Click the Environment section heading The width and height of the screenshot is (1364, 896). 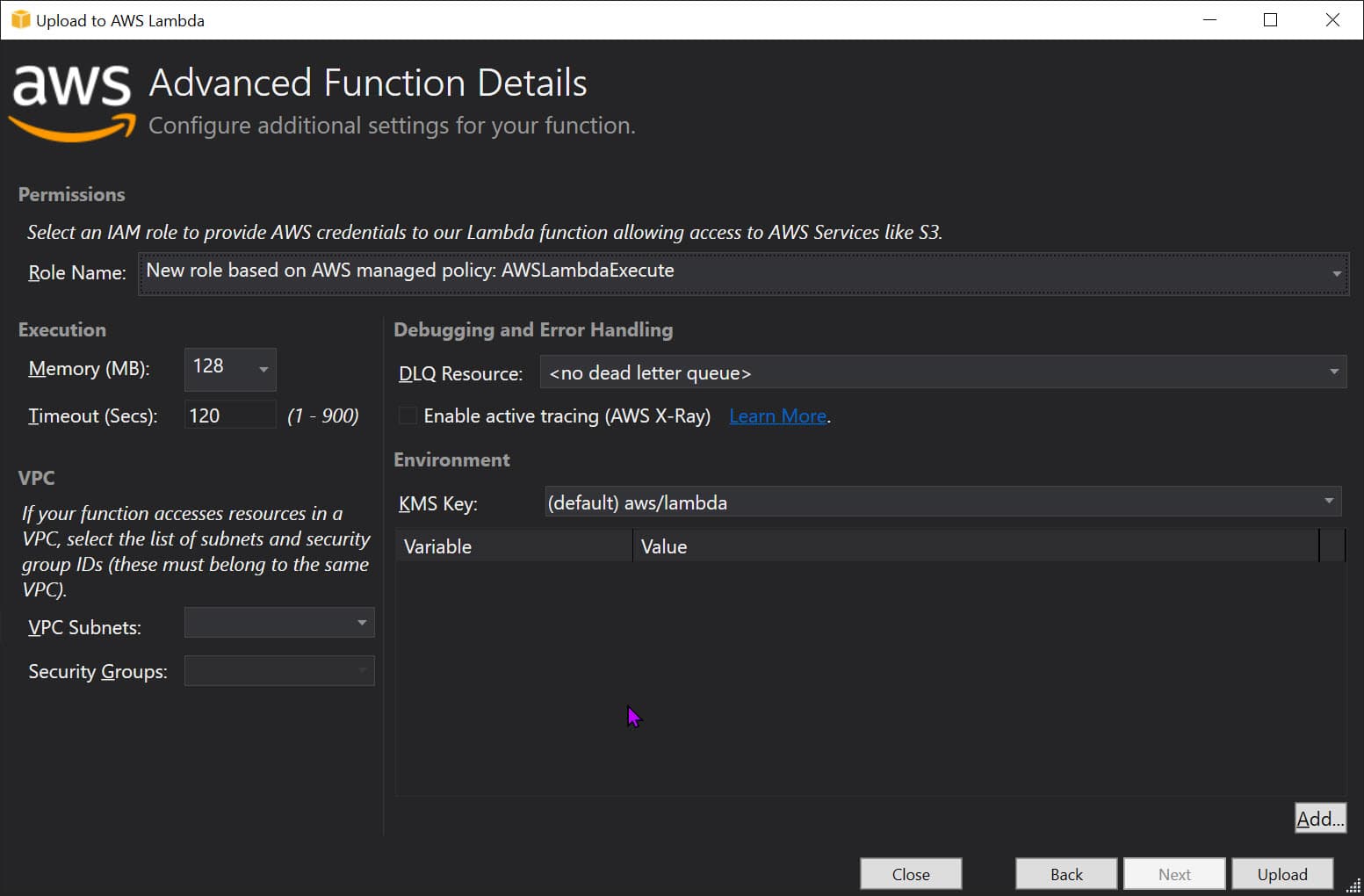point(451,459)
